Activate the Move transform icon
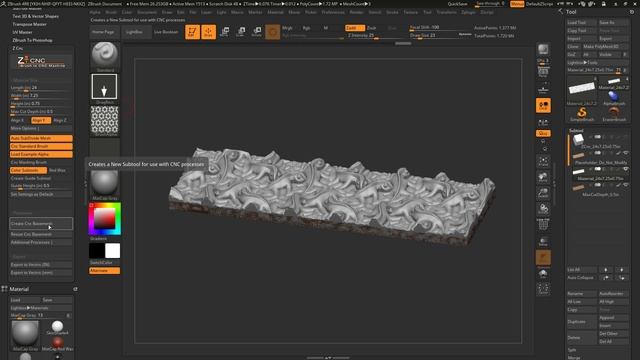The width and height of the screenshot is (640, 360). coord(224,32)
